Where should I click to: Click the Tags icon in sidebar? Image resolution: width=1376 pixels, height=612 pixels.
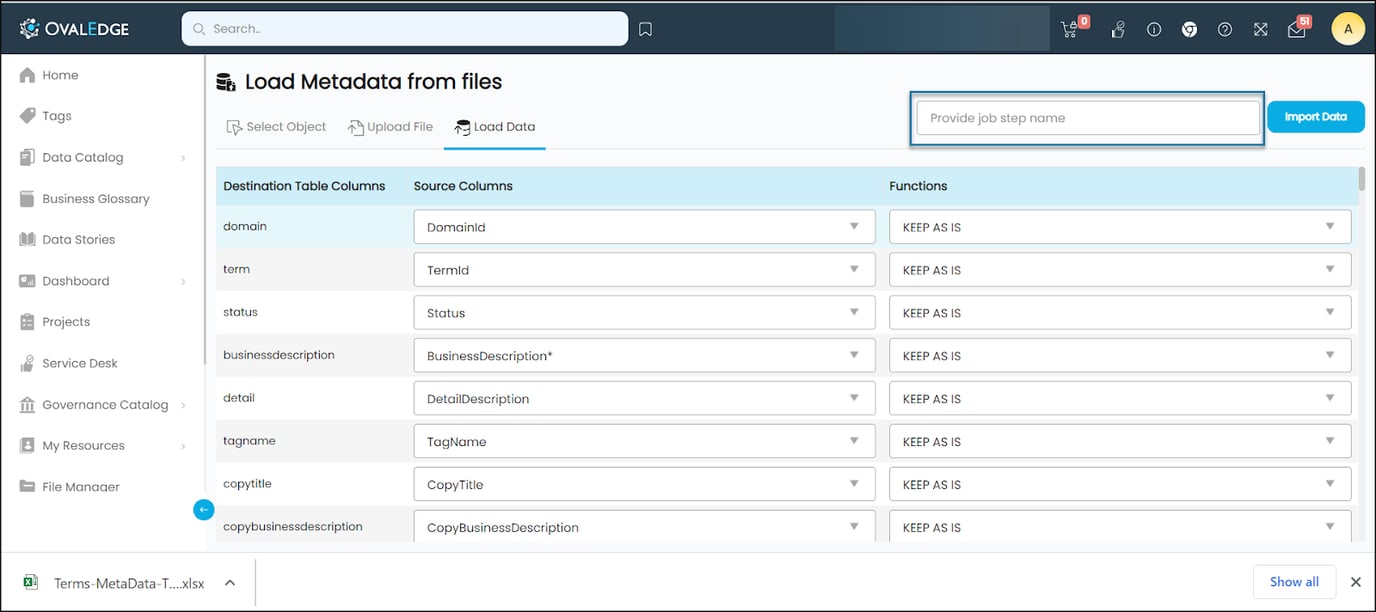pyautogui.click(x=27, y=116)
